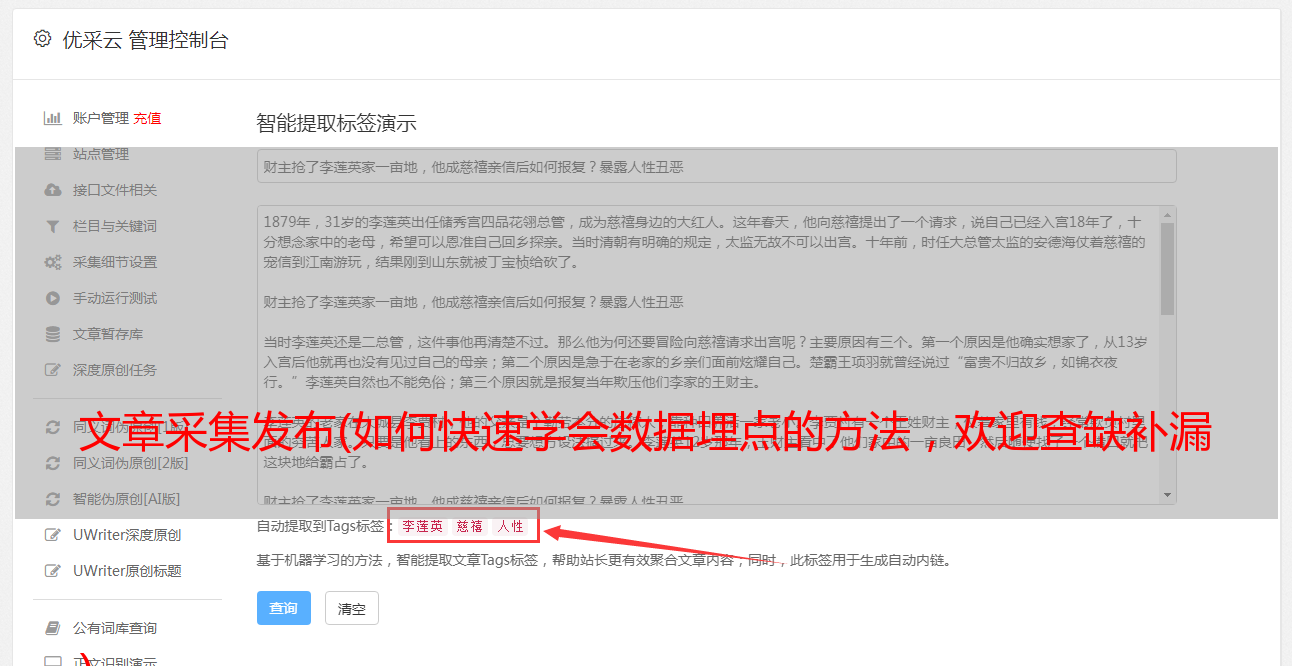Select UWriter原创标题 from the sidebar
Screen dimensions: 1292x666
click(x=127, y=571)
